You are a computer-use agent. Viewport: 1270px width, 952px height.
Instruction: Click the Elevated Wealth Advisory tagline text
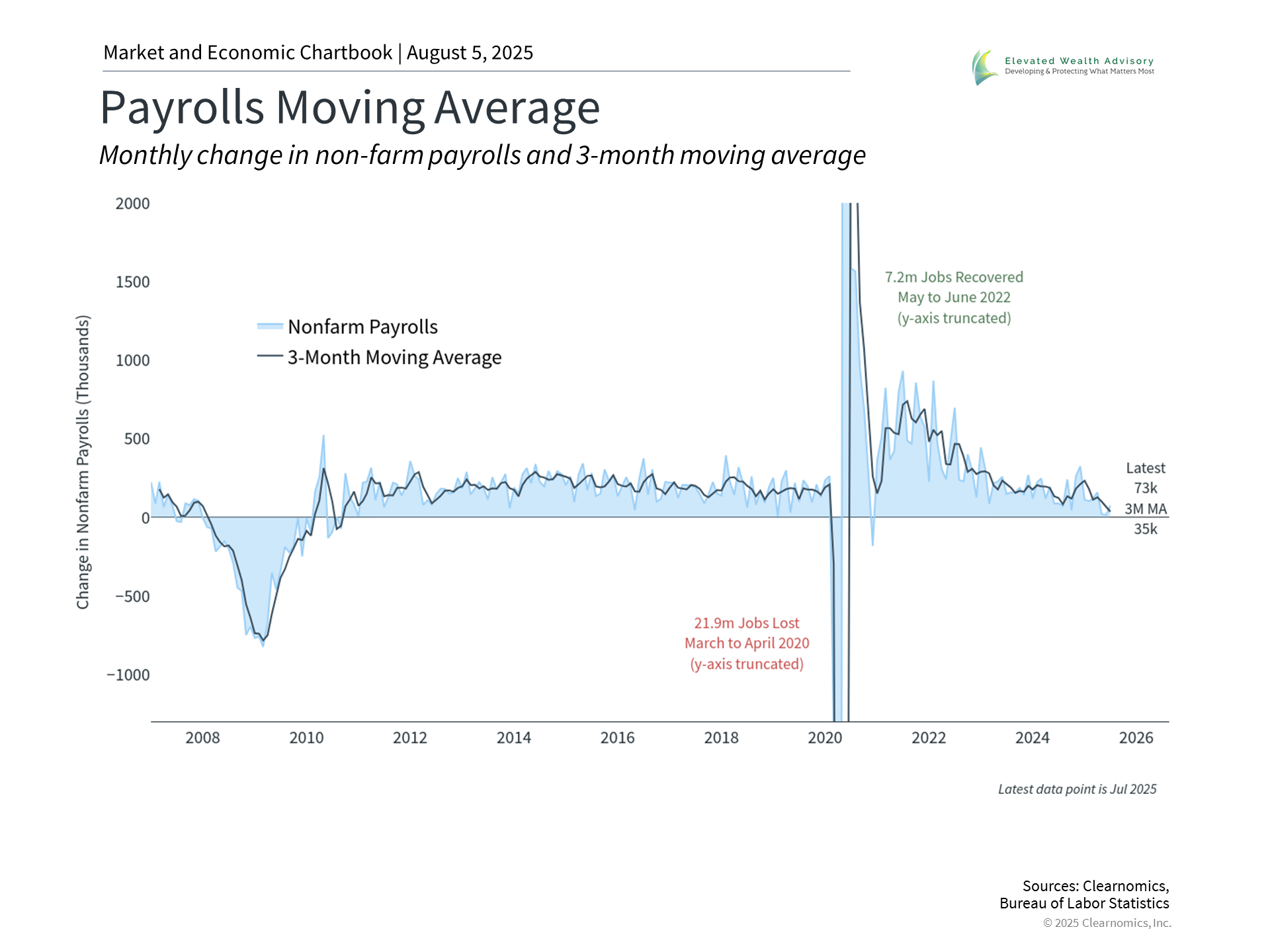[1079, 71]
